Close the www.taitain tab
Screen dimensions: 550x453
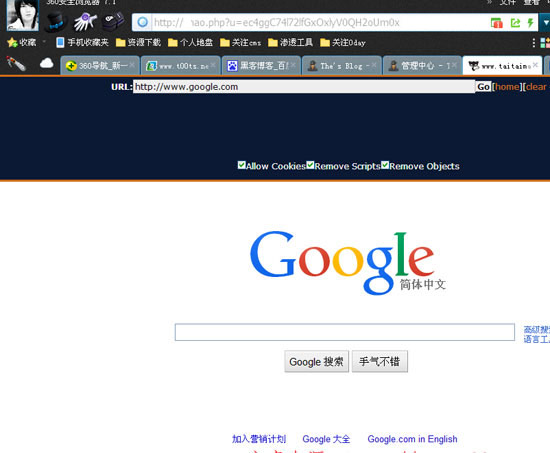click(535, 65)
